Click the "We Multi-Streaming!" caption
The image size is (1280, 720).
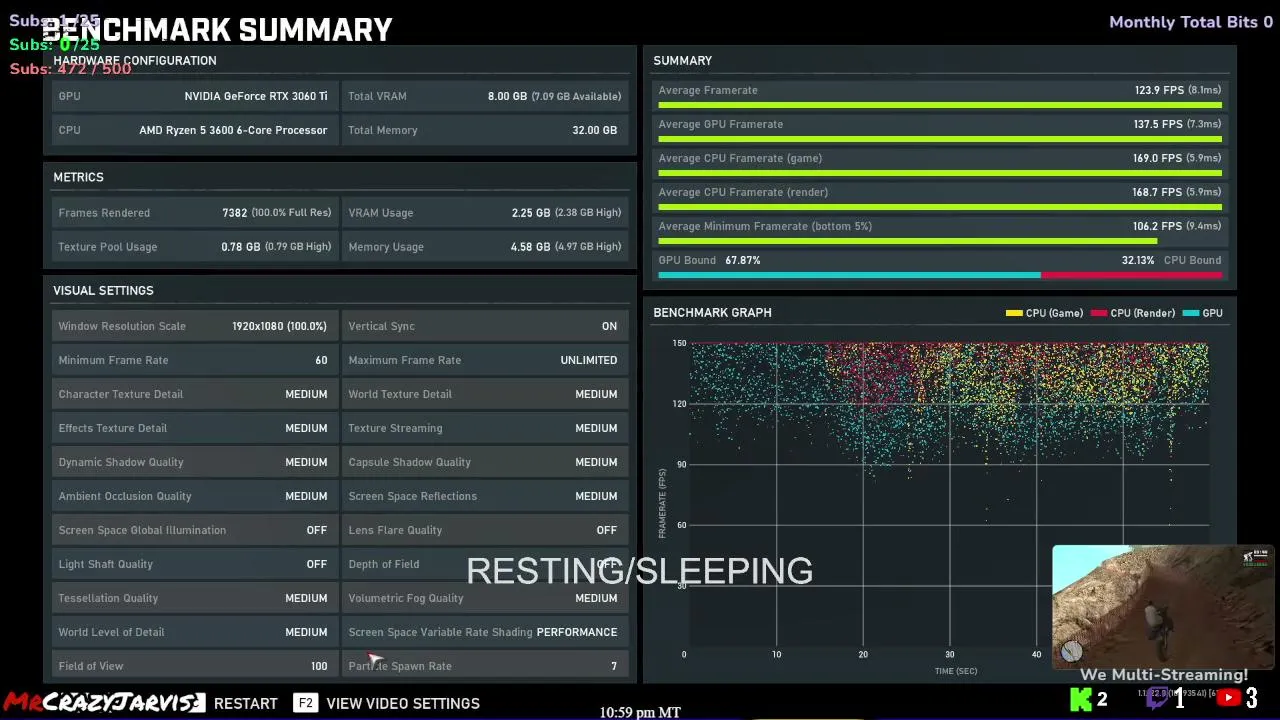1164,675
